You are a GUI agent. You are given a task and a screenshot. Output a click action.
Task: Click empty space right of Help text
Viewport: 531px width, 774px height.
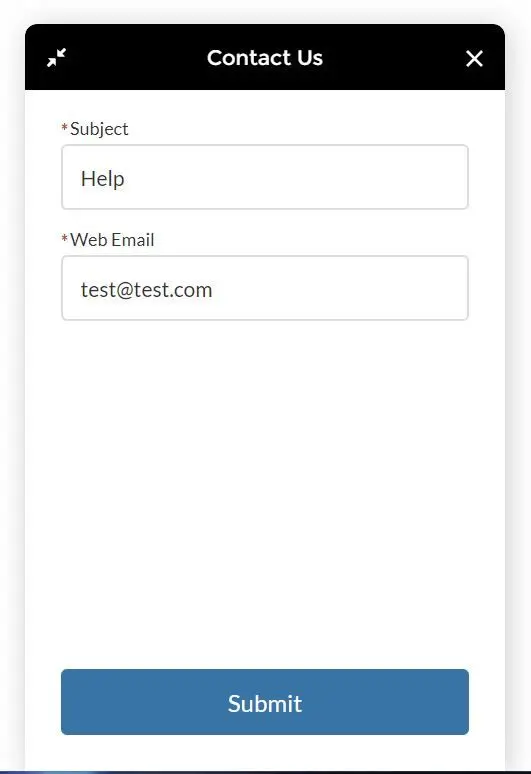coord(296,178)
